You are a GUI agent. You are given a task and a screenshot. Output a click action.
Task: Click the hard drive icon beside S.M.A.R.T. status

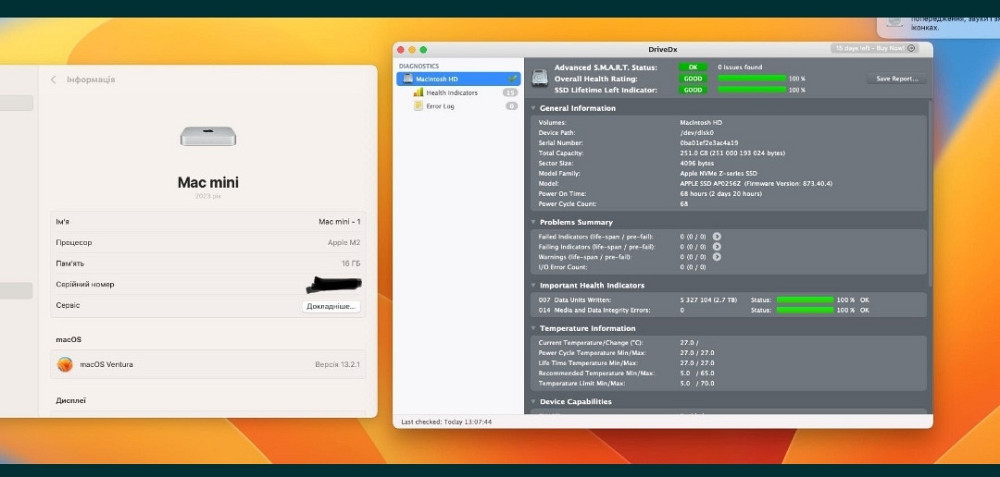540,78
